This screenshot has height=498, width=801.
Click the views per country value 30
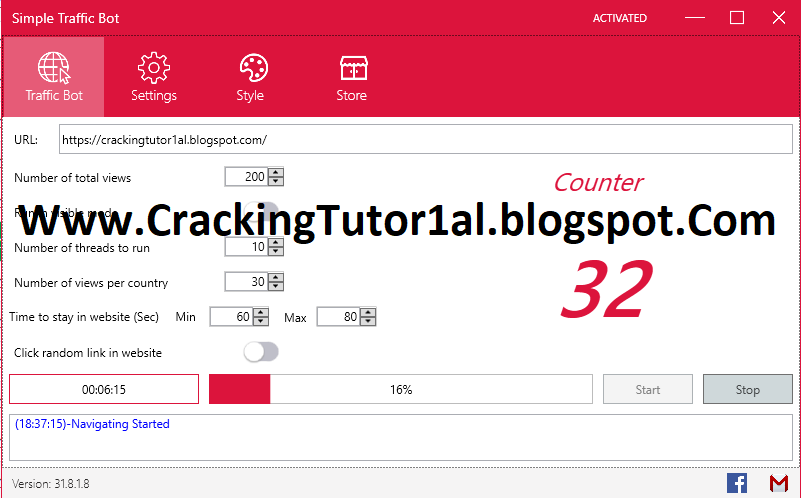246,282
